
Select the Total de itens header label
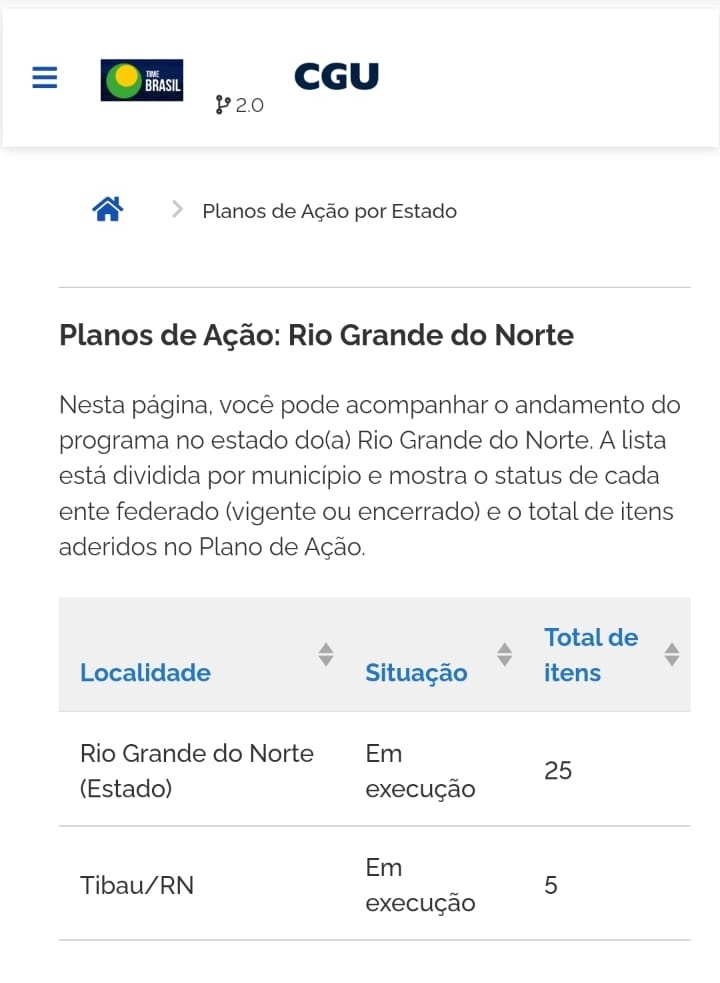click(x=590, y=655)
